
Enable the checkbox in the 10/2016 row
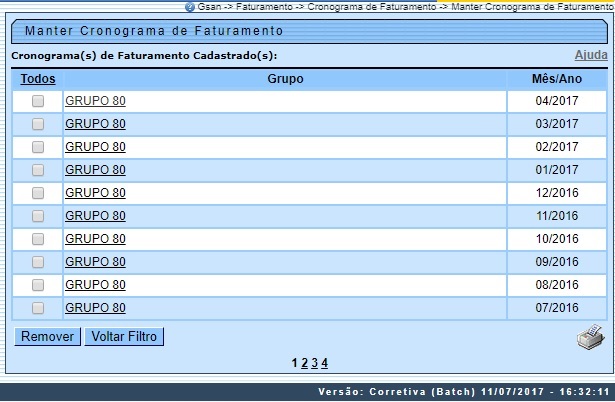pyautogui.click(x=38, y=239)
